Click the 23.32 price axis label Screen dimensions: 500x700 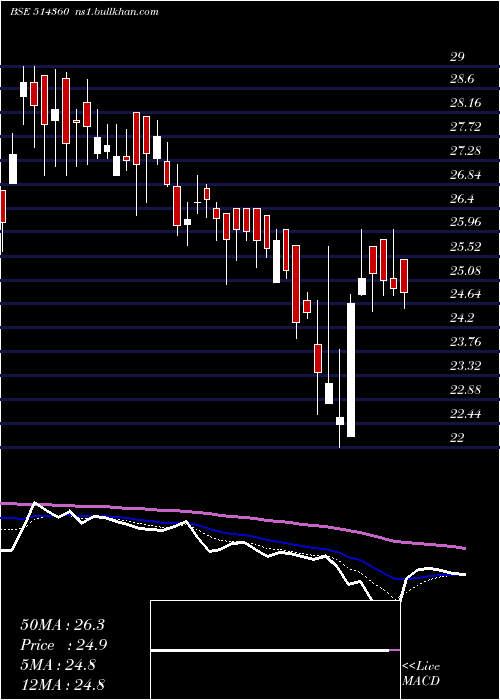(x=466, y=367)
